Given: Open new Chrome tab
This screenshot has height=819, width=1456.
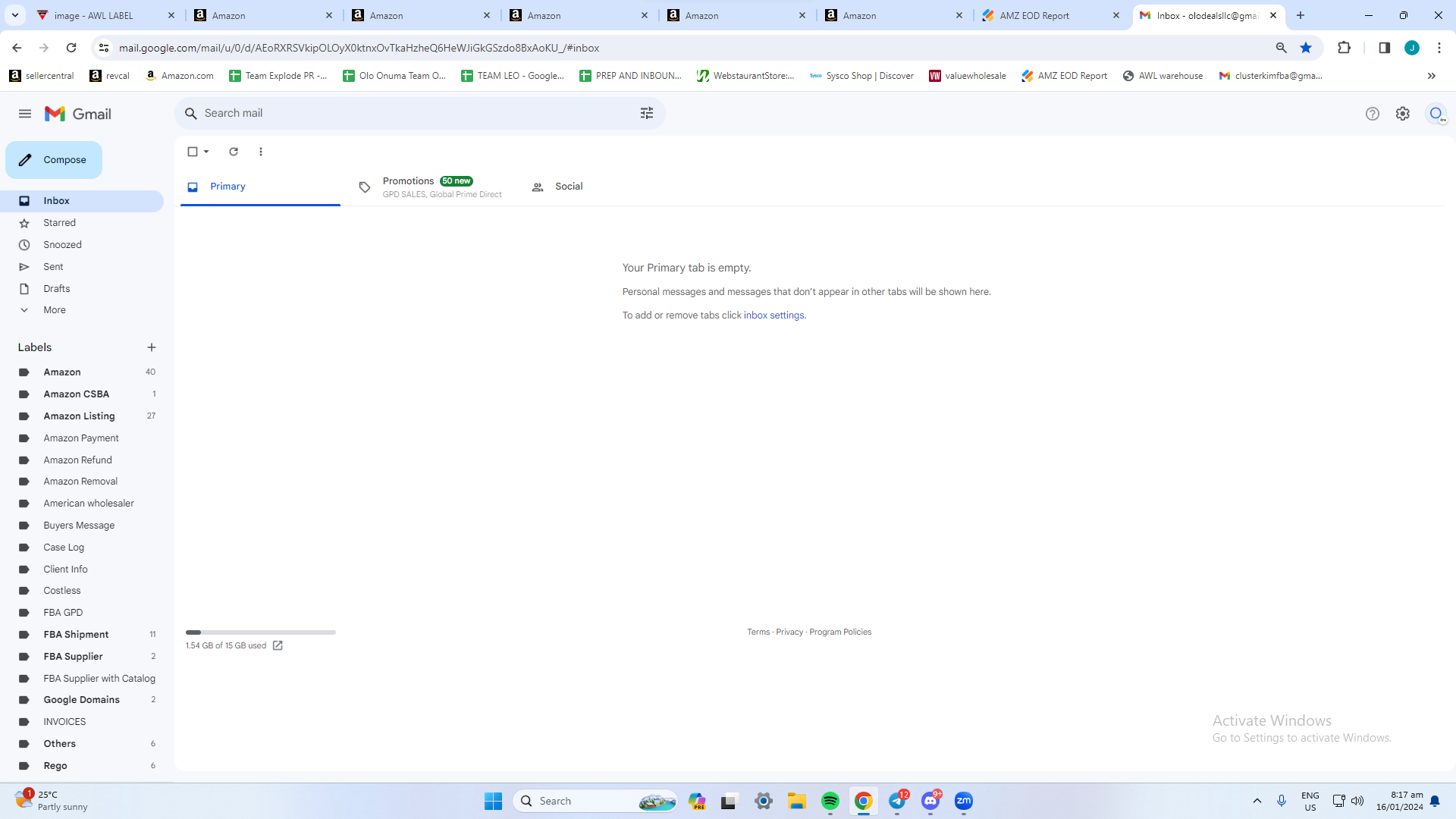Looking at the screenshot, I should coord(1301,15).
